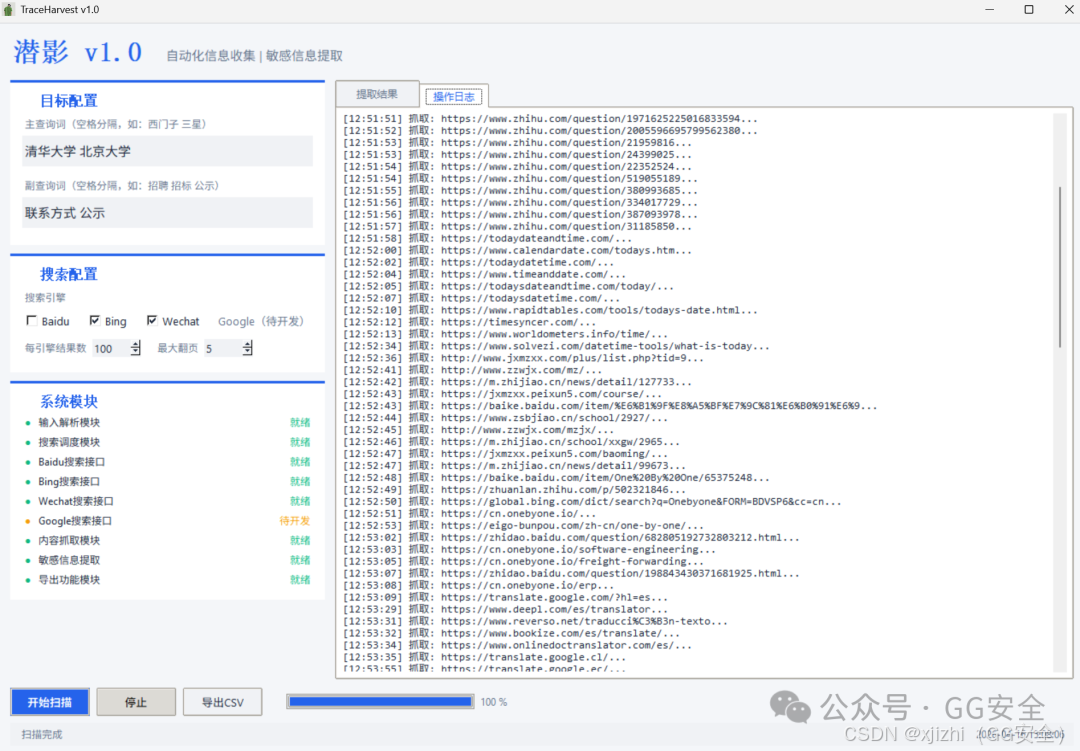The width and height of the screenshot is (1080, 751).
Task: Click log line for www.onlinedoctranslator.com/es
Action: (517, 646)
